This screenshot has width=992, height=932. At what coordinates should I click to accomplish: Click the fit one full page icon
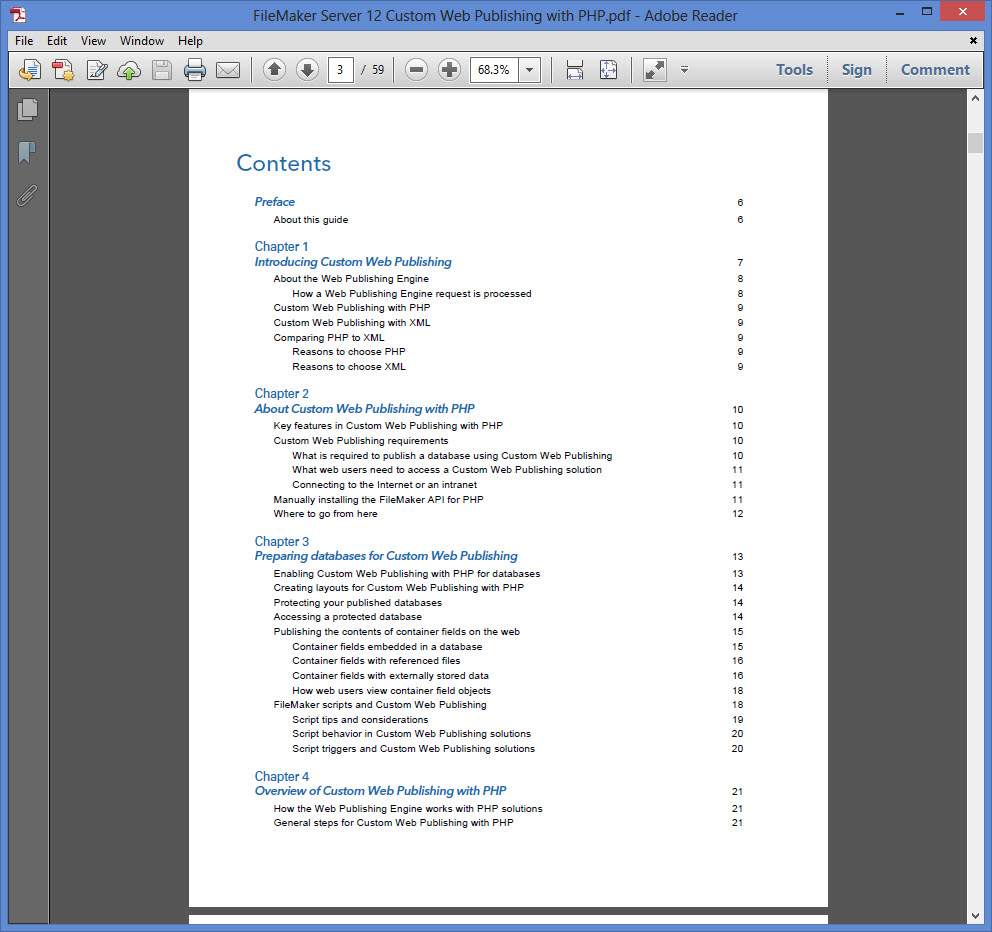pos(608,70)
